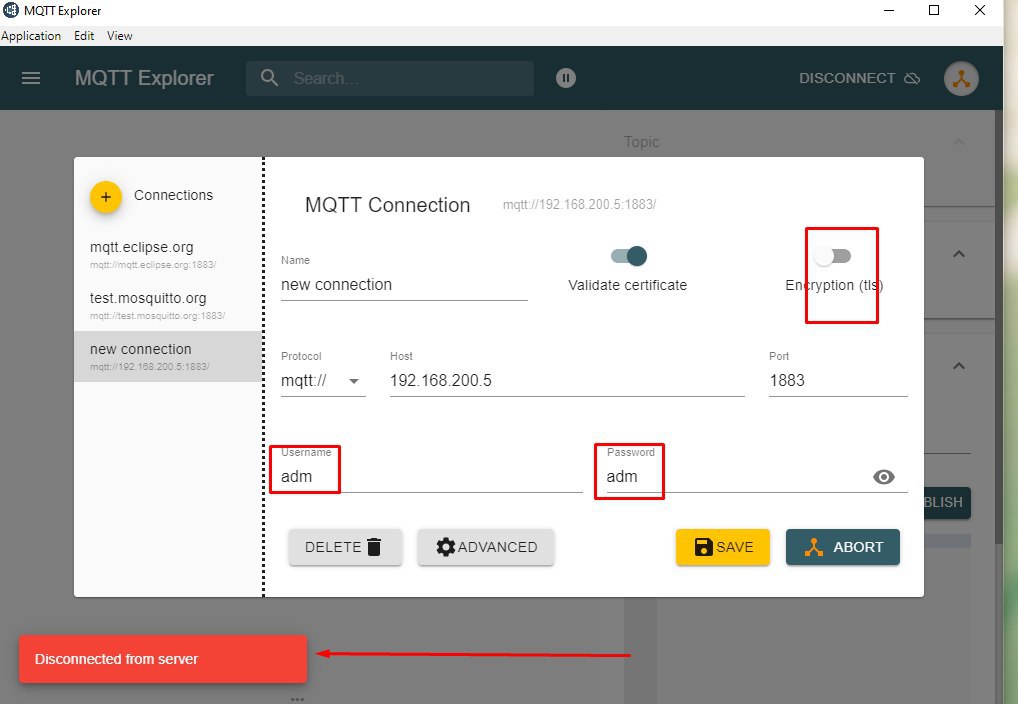This screenshot has width=1018, height=704.
Task: Click the Disconnected from server notification
Action: pos(162,659)
